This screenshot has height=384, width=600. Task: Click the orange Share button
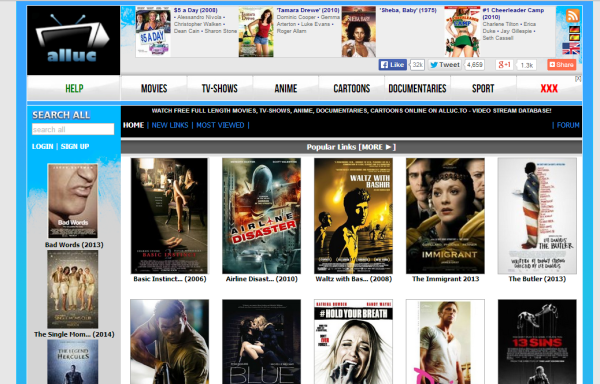(561, 65)
